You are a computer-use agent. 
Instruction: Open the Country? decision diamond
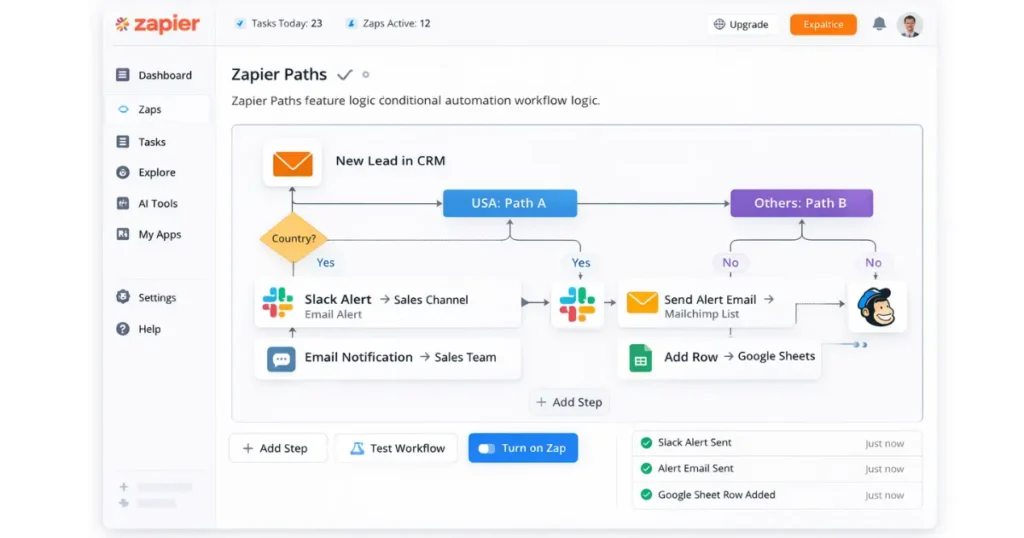(x=294, y=239)
